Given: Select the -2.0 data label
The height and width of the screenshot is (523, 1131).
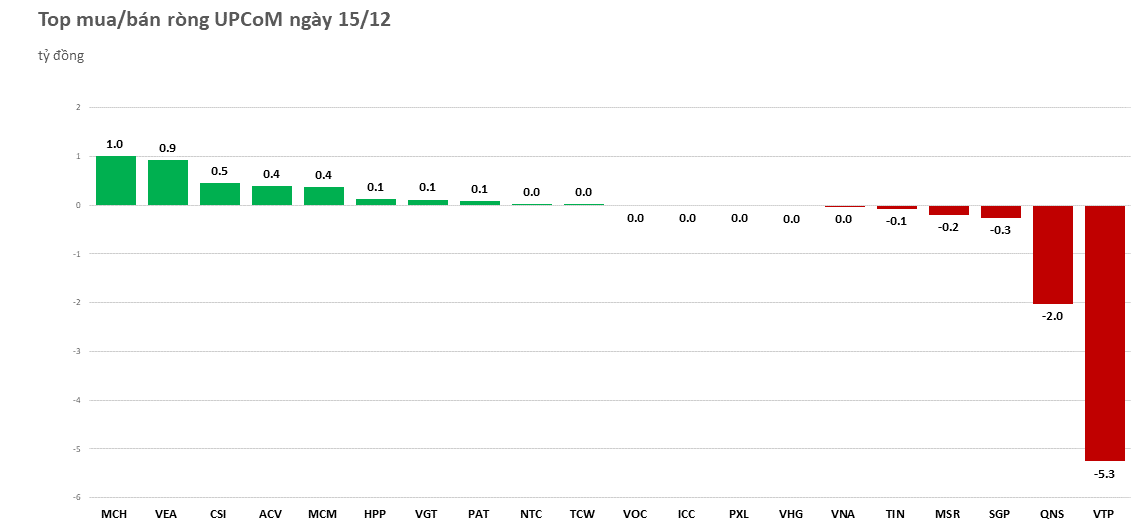Looking at the screenshot, I should coord(1052,316).
